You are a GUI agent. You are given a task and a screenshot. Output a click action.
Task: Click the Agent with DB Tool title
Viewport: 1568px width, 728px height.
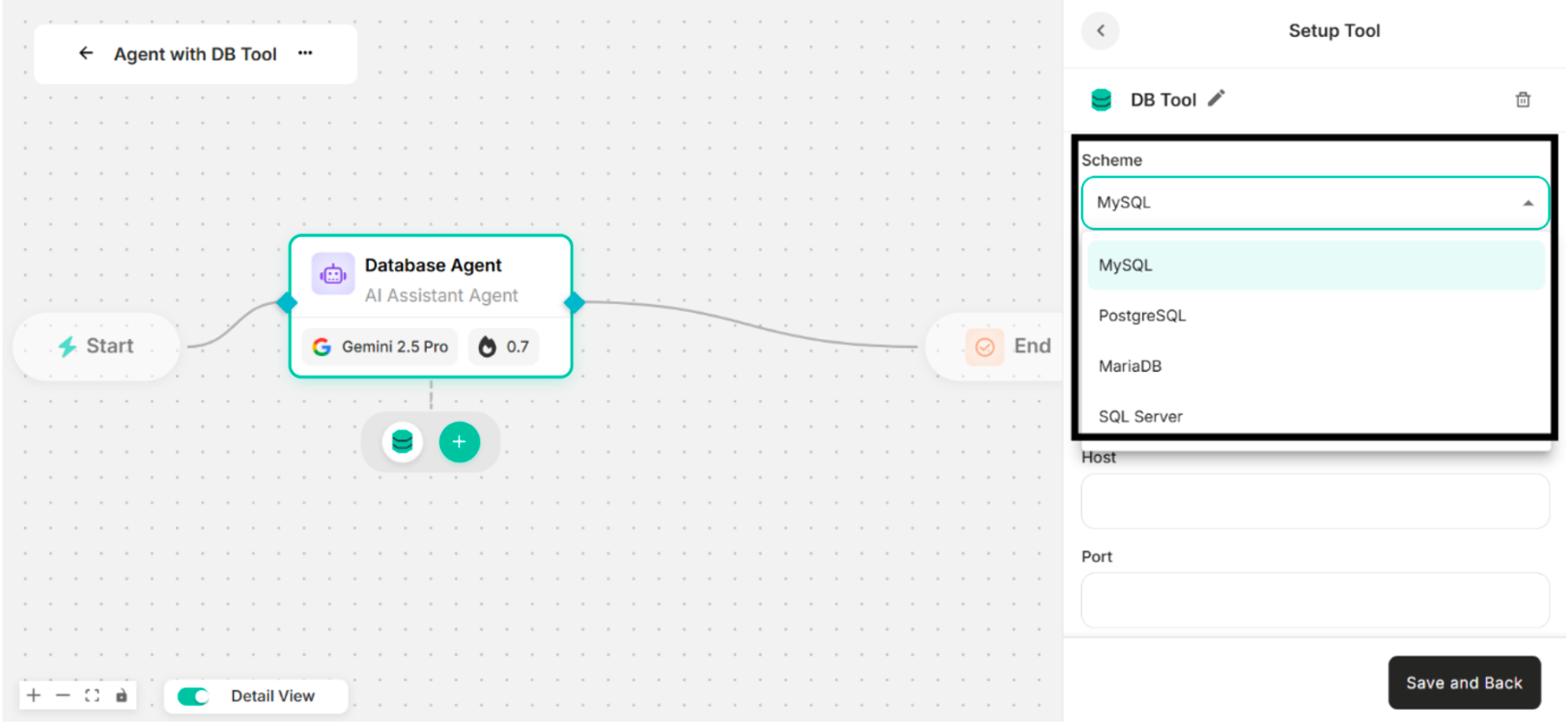click(x=196, y=54)
